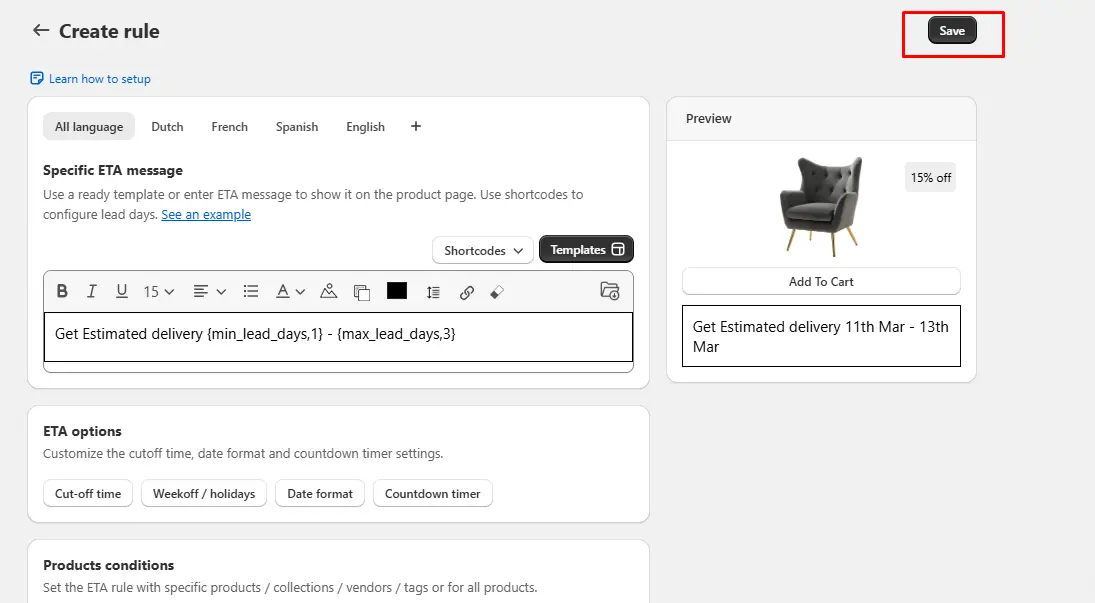Screen dimensions: 1095x603
Task: Open the text alignment dropdown
Action: [x=210, y=291]
